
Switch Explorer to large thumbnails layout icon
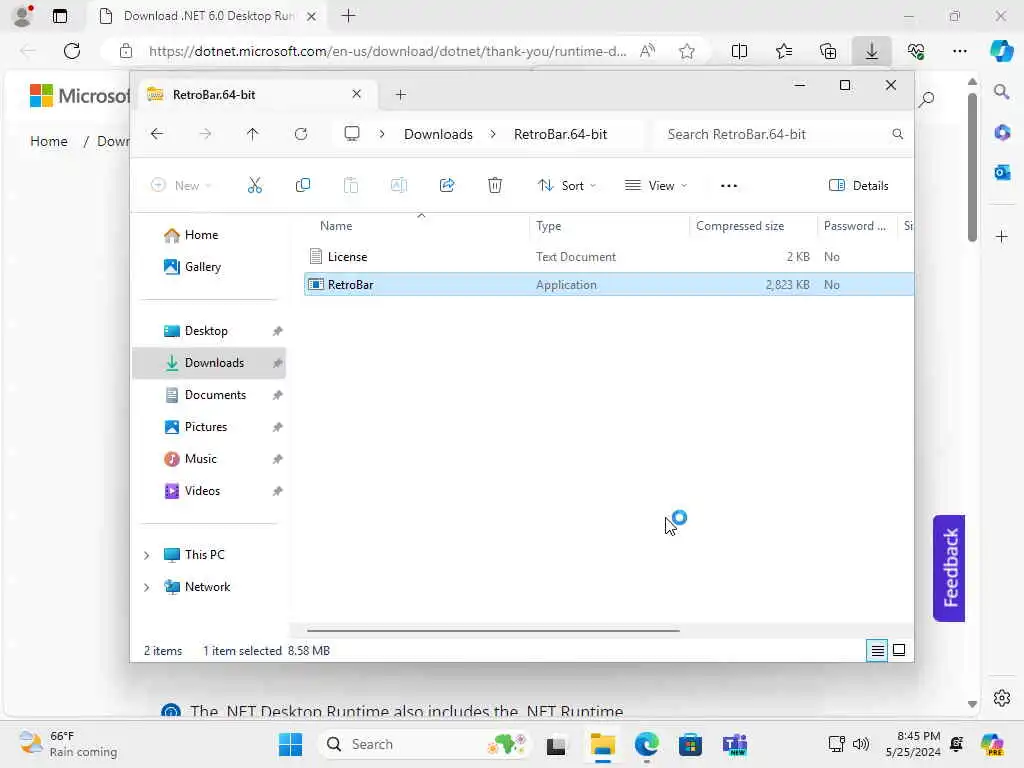(899, 650)
